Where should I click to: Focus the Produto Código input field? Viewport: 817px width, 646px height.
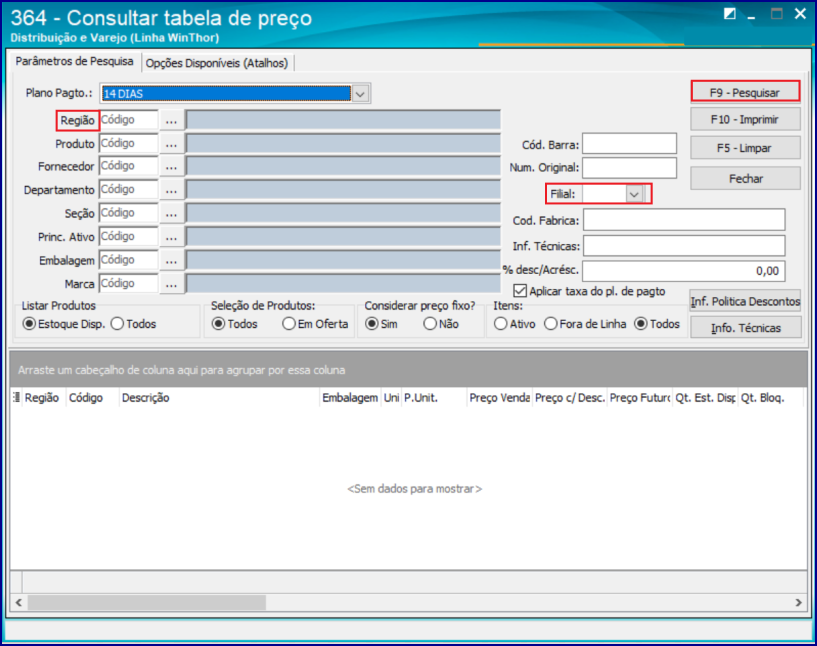[x=128, y=143]
